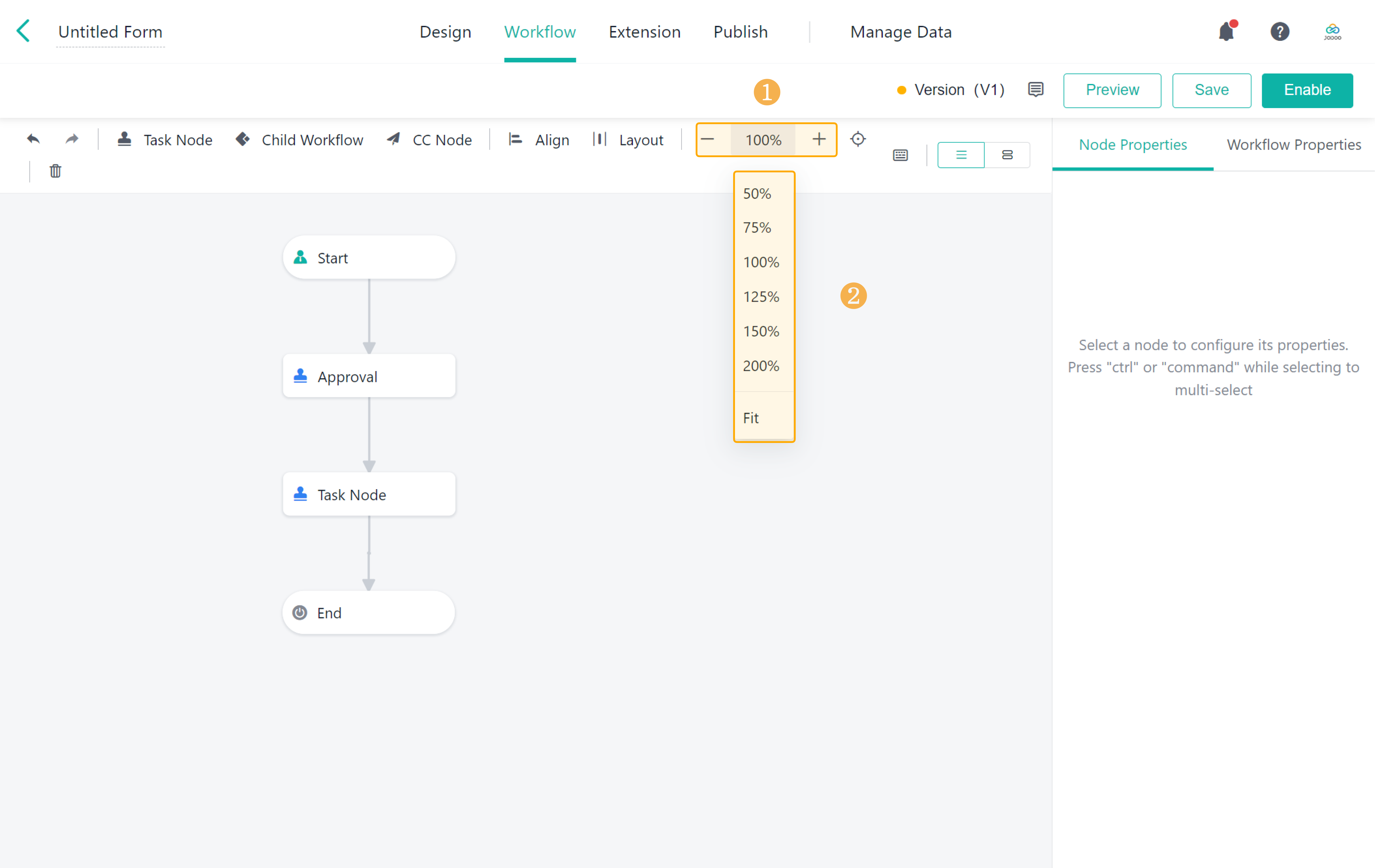Choose 150% from the zoom list
This screenshot has height=868, width=1375.
pyautogui.click(x=761, y=331)
